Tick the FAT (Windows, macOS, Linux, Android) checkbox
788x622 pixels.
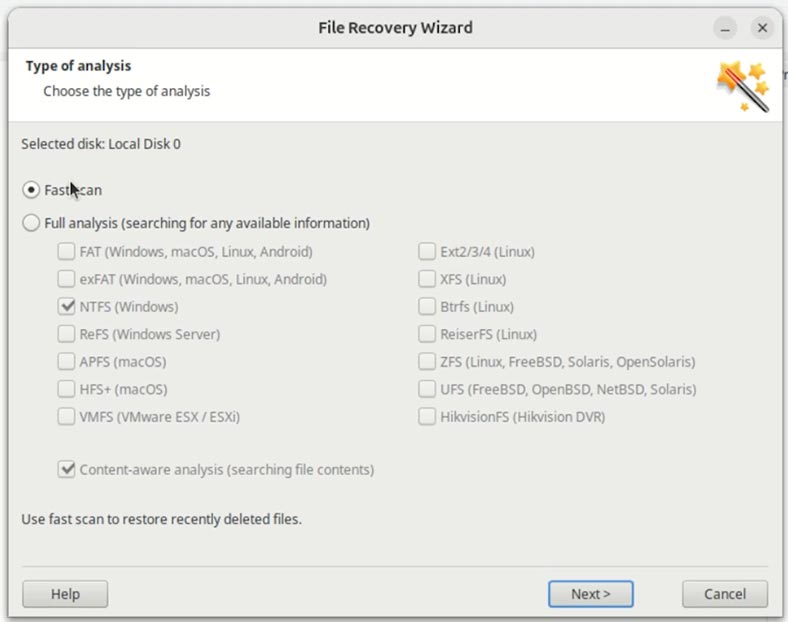pyautogui.click(x=66, y=251)
